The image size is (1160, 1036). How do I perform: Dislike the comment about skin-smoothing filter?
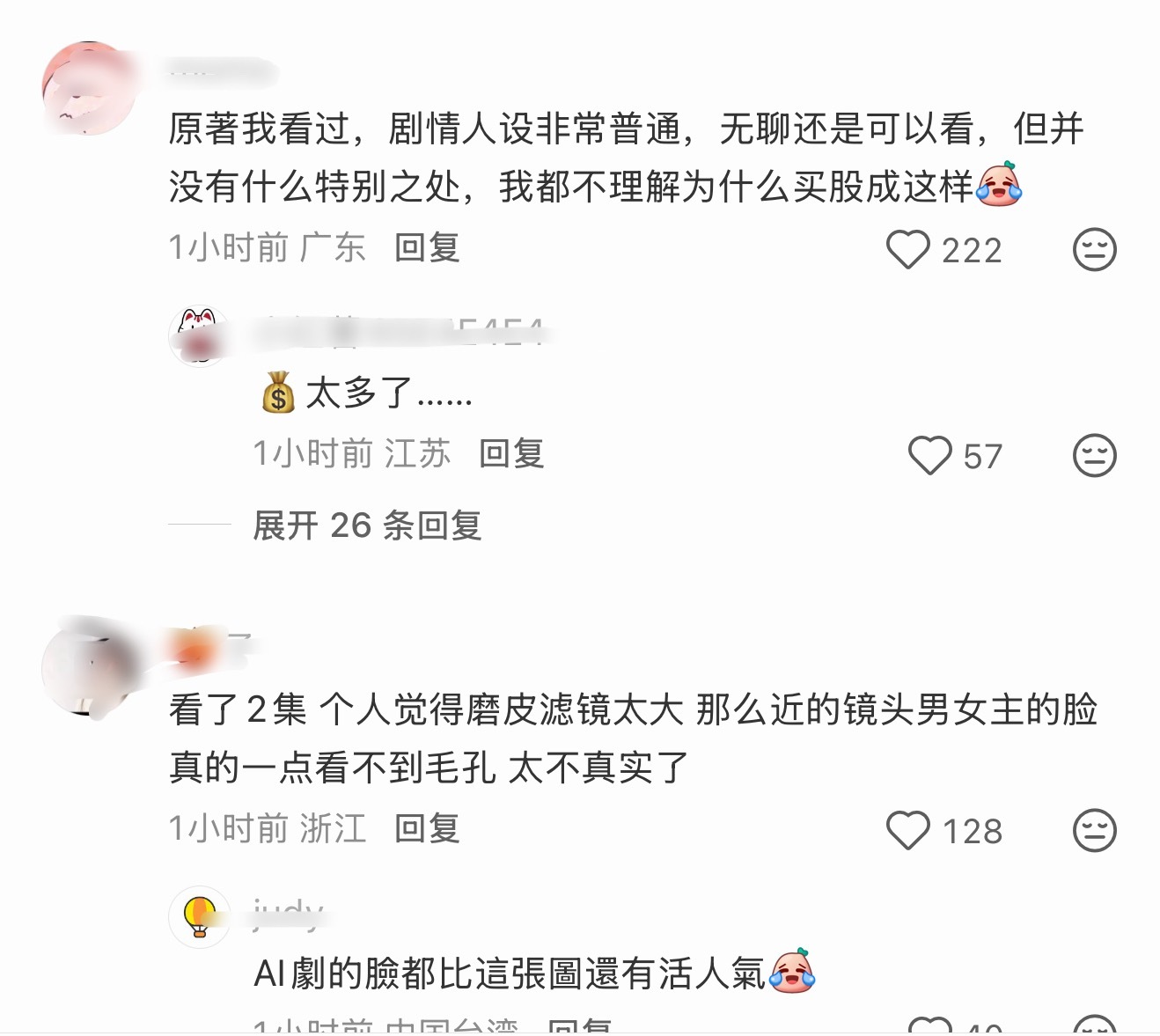(1095, 830)
